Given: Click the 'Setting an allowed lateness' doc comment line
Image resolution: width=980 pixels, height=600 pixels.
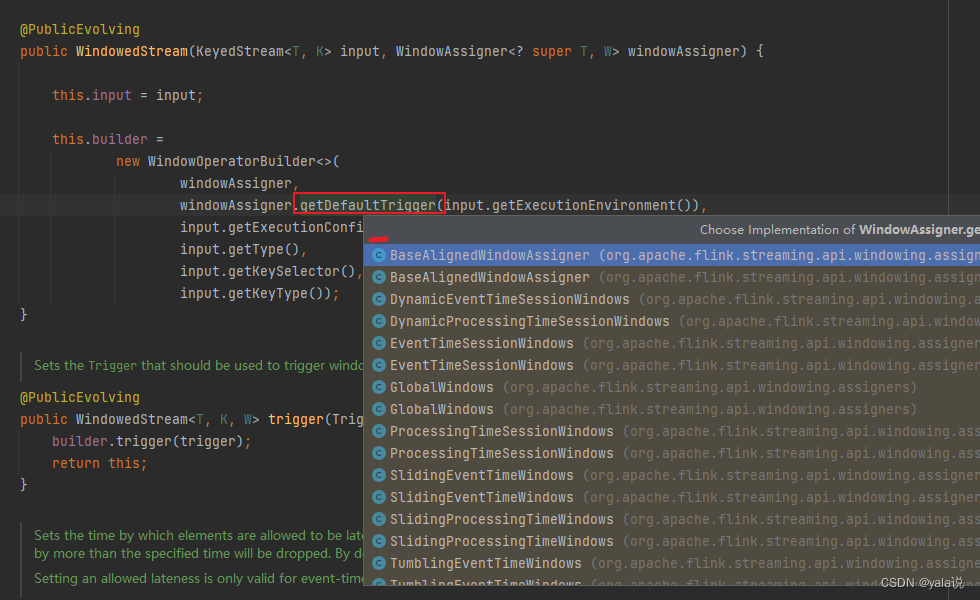Looking at the screenshot, I should [x=199, y=578].
